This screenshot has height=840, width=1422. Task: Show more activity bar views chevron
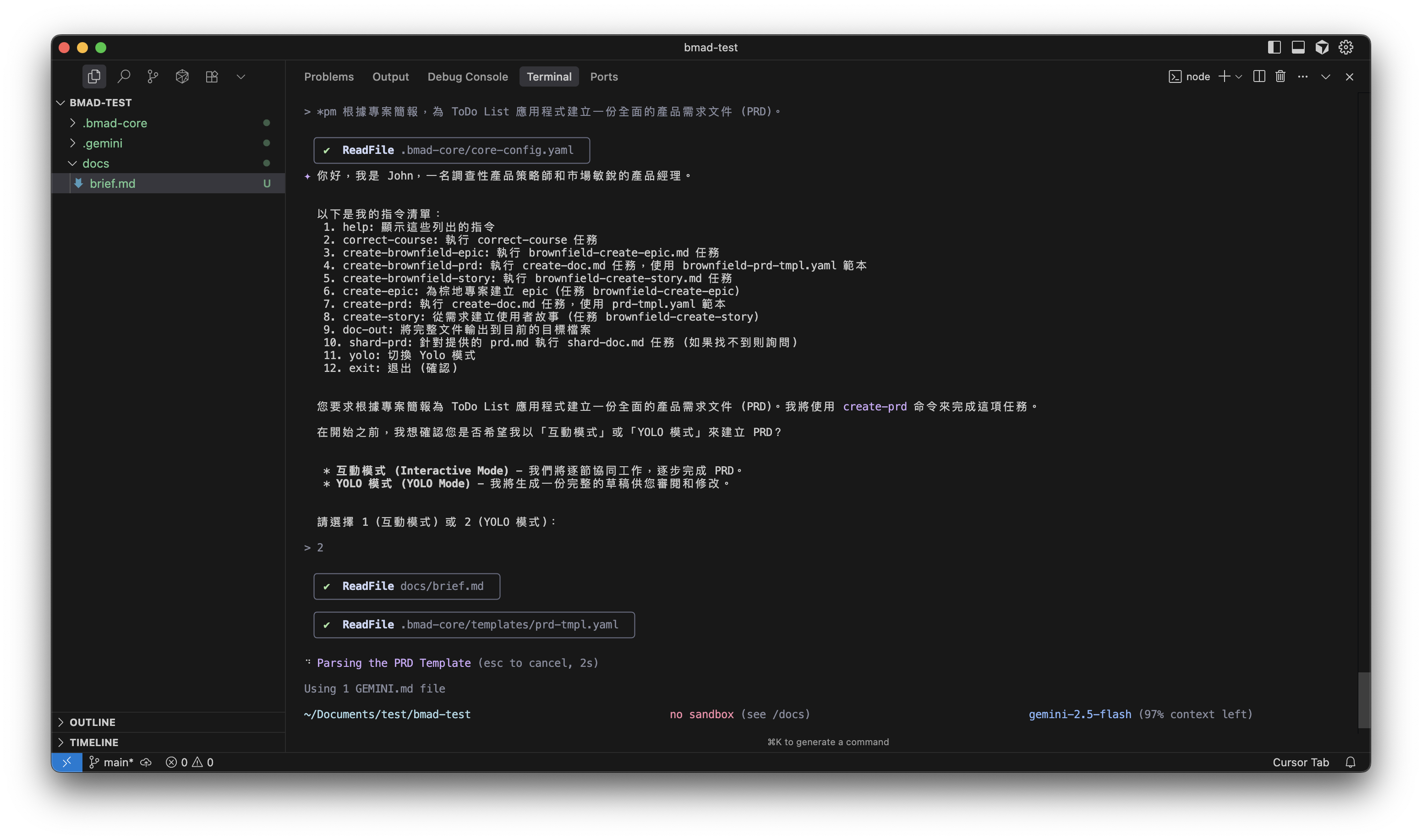coord(241,76)
